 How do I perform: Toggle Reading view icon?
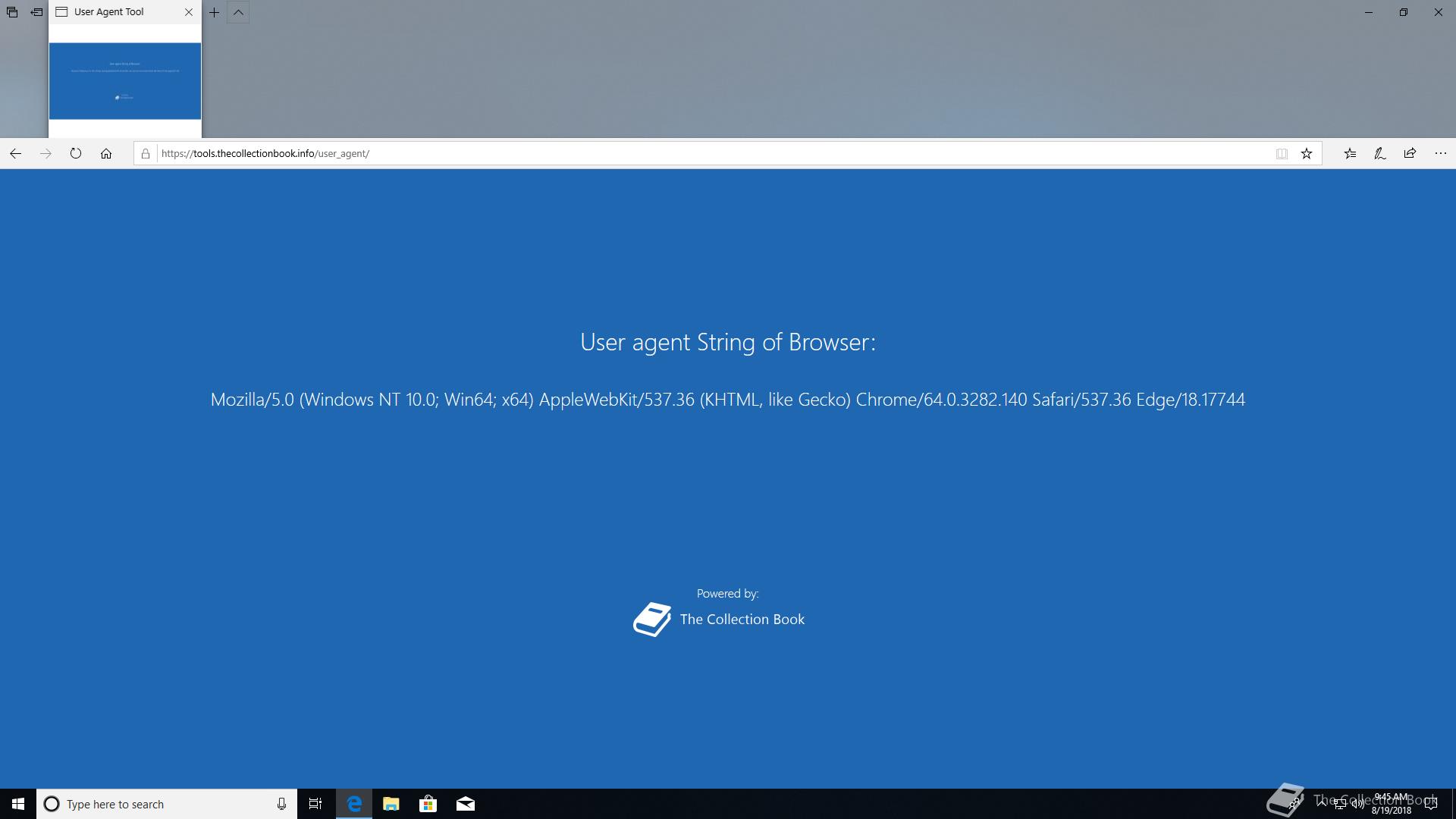(x=1282, y=154)
